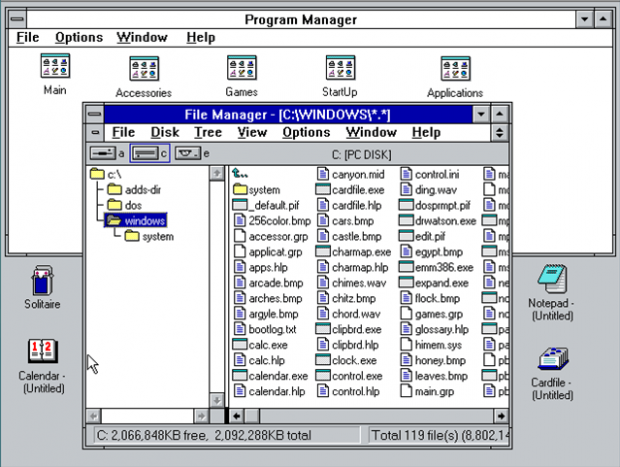Screen dimensions: 620x467
Task: Select canyon.mid file
Action: [350, 174]
